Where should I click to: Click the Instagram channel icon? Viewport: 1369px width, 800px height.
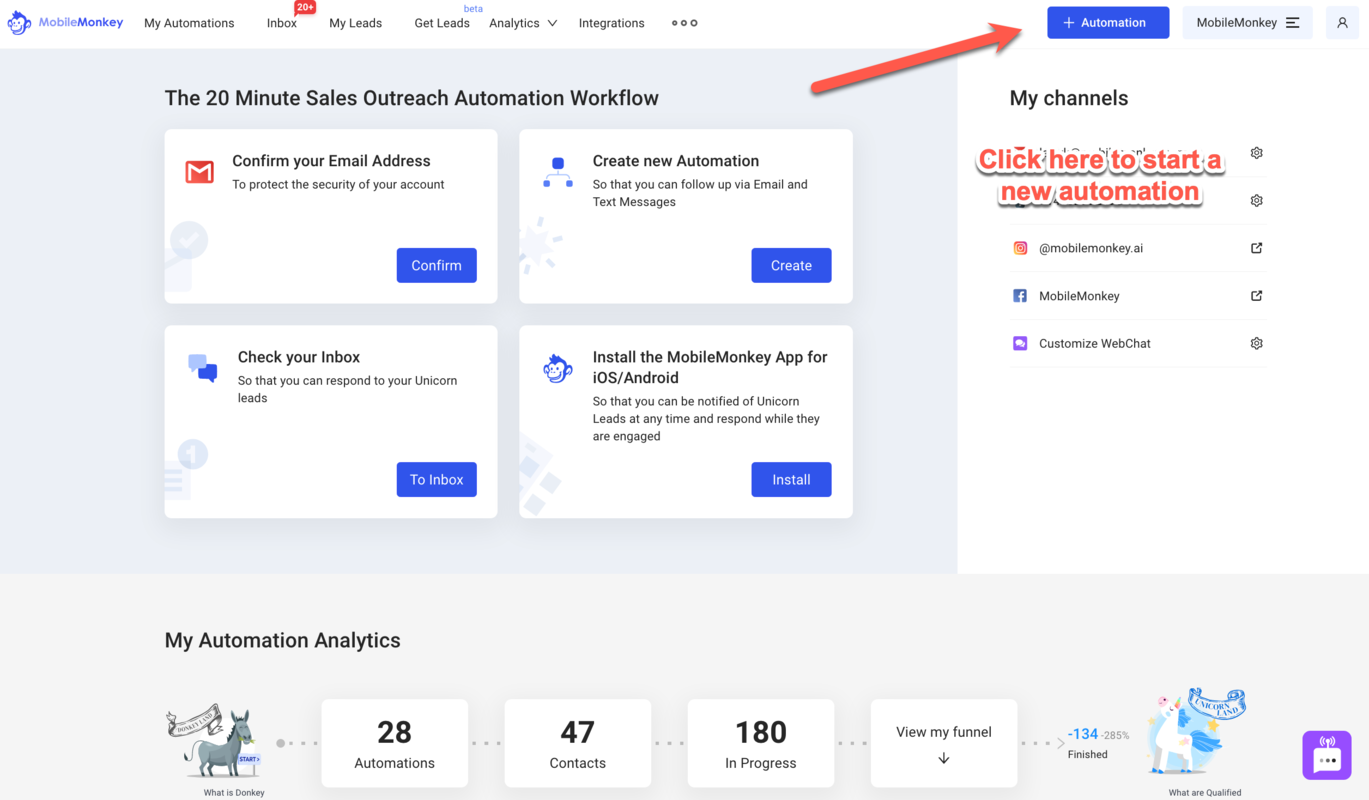click(x=1020, y=248)
